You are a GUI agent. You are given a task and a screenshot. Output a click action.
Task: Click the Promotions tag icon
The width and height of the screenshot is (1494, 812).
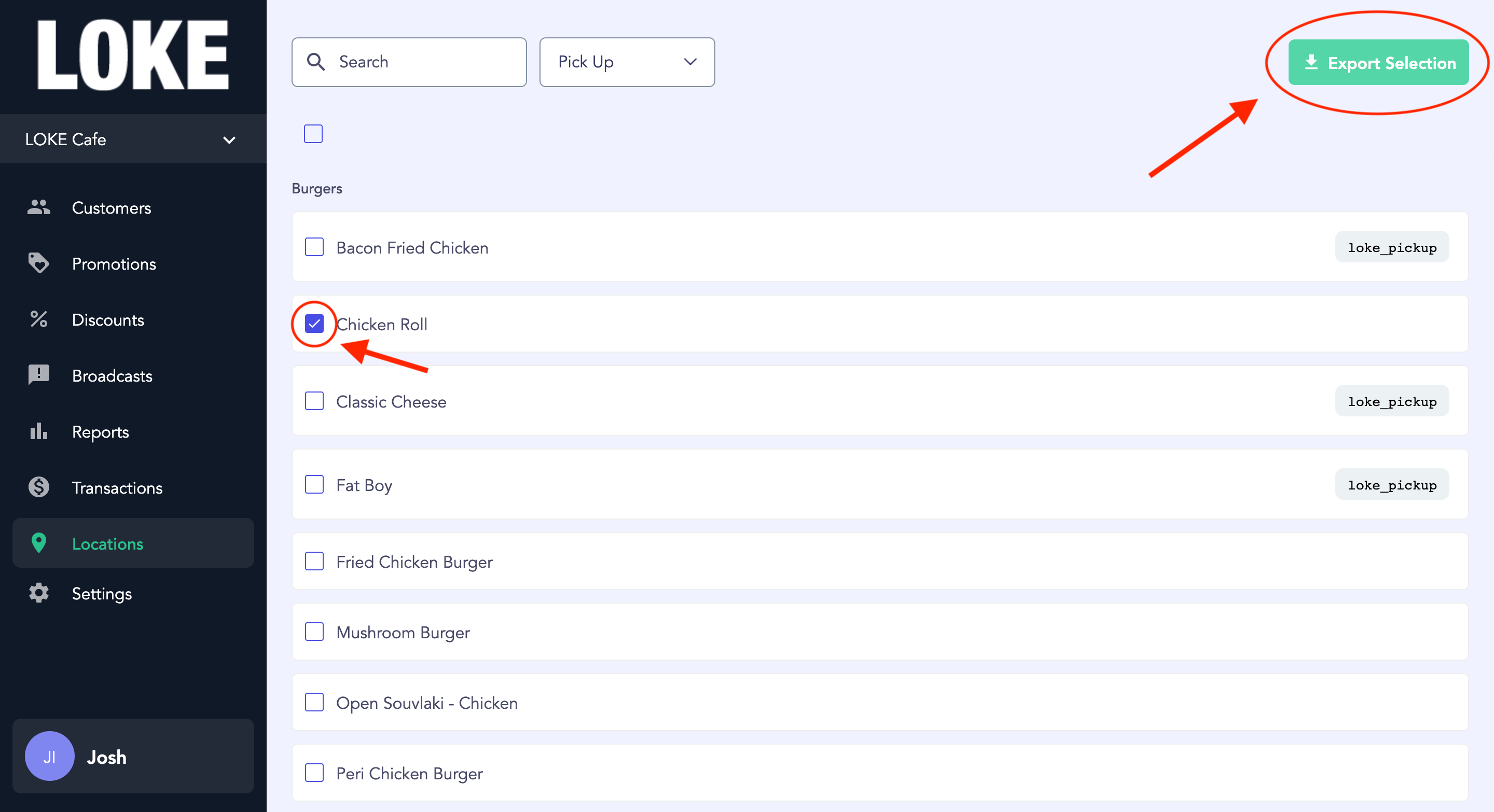[39, 263]
